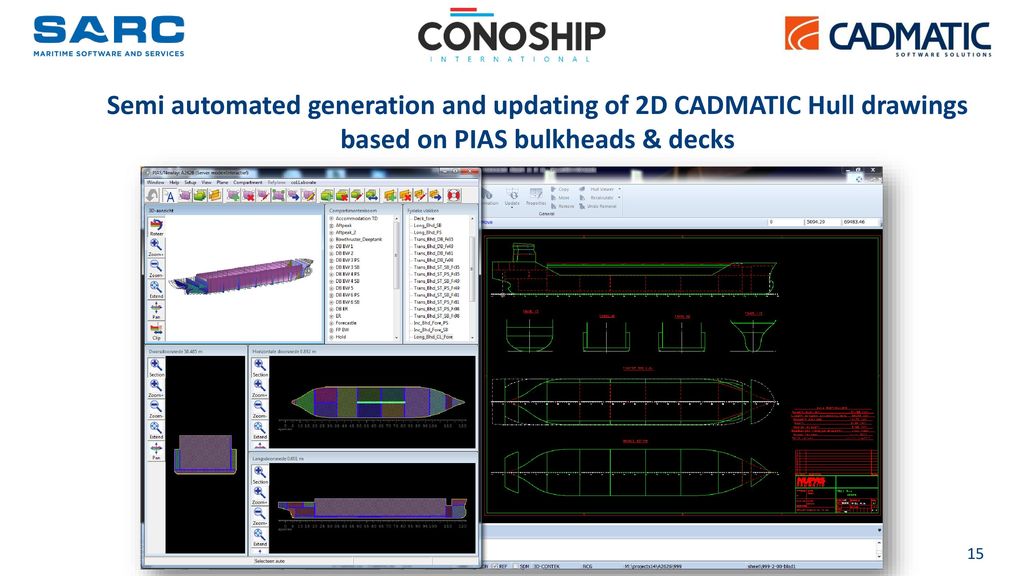Click Section in the Horizontale doorsnede panel
1024x576 pixels.
click(260, 368)
